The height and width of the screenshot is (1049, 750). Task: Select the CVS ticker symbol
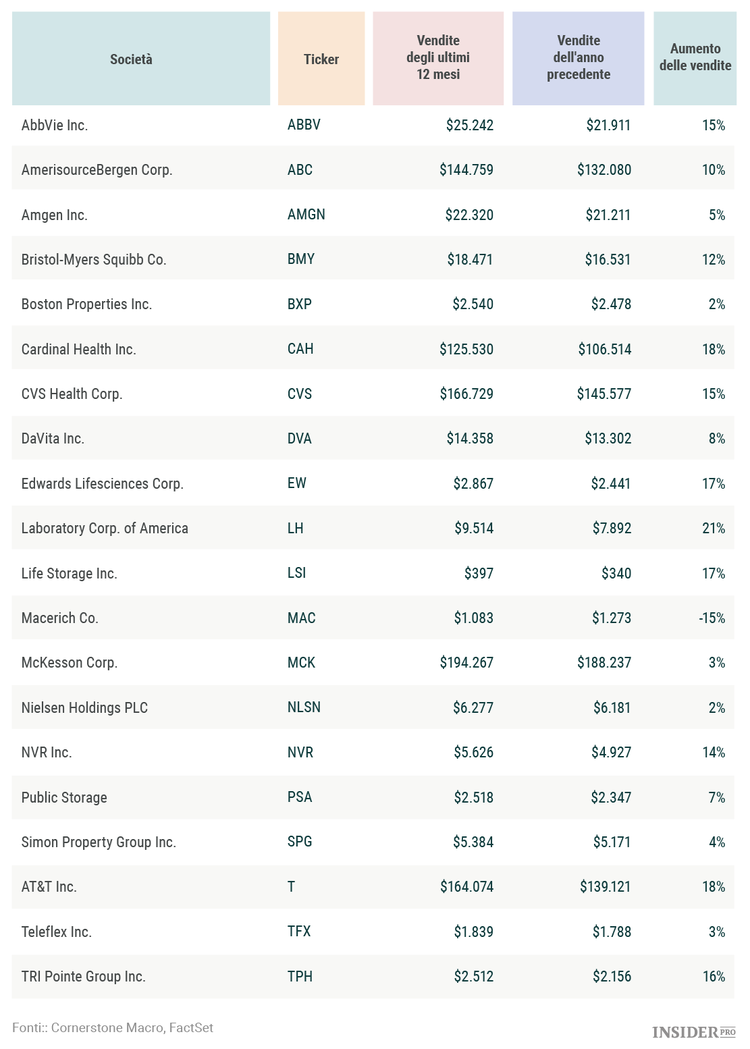300,394
